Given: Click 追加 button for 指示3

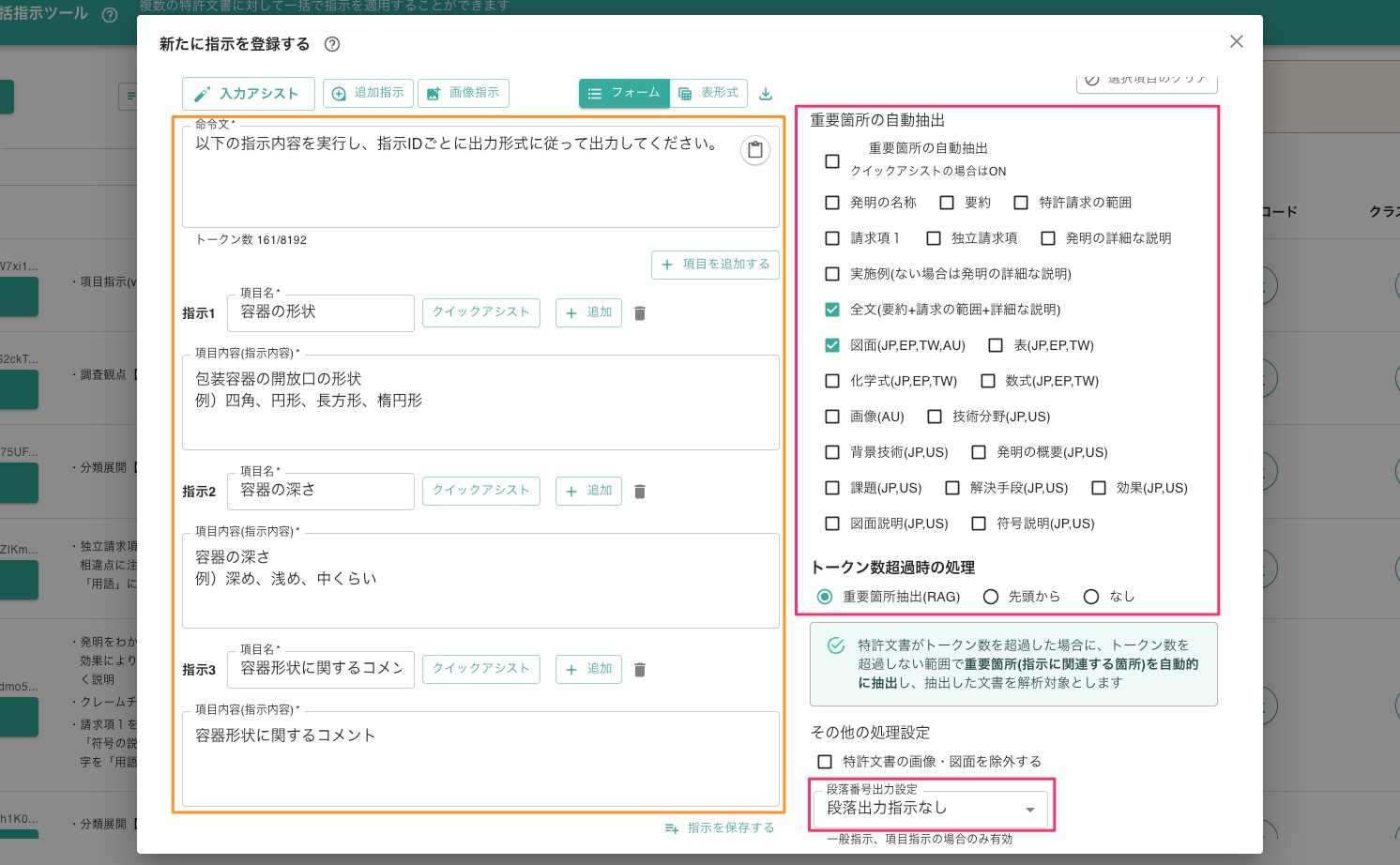Looking at the screenshot, I should point(588,669).
